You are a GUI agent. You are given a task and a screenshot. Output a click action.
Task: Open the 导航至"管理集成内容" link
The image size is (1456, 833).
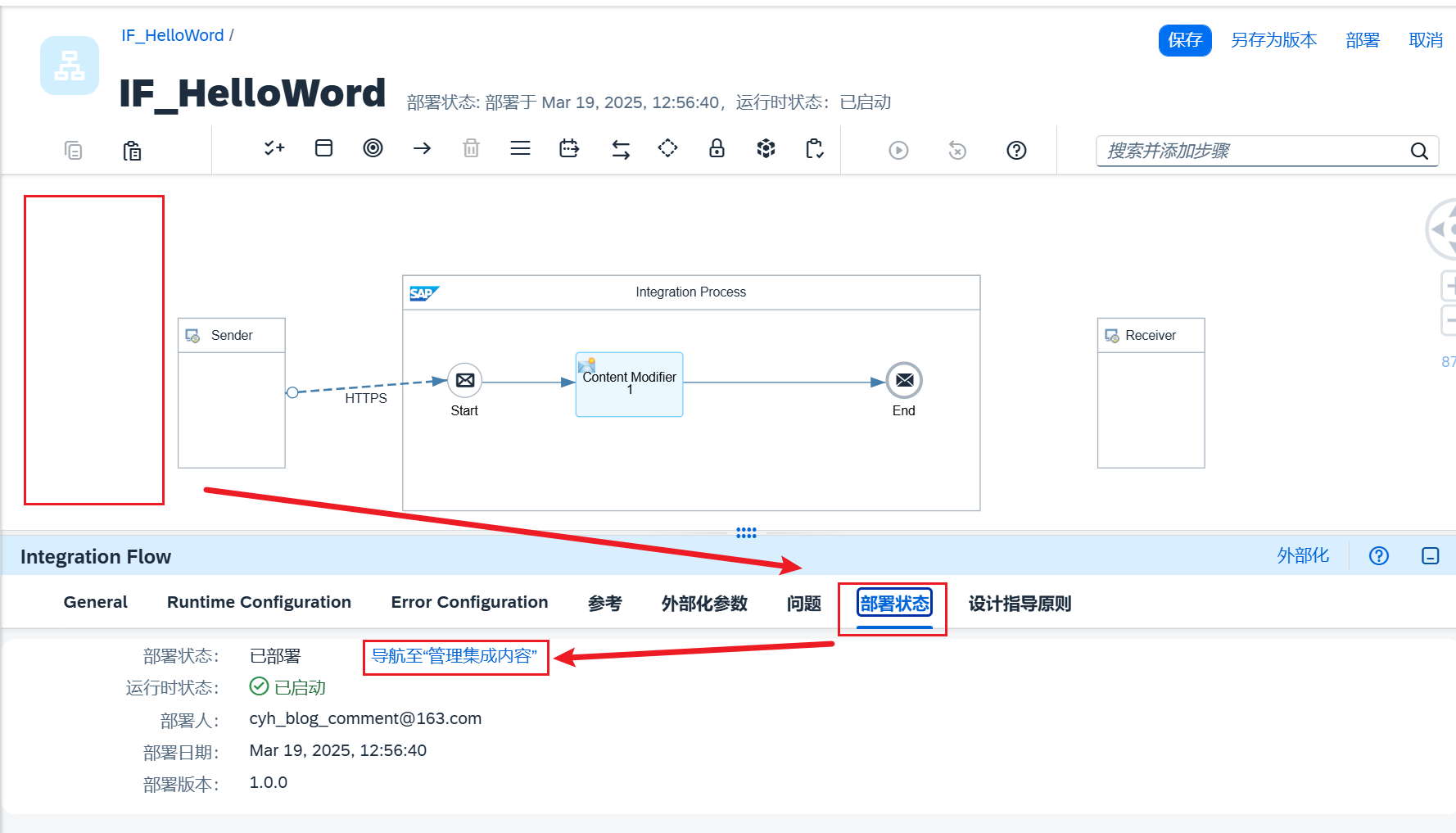click(454, 656)
